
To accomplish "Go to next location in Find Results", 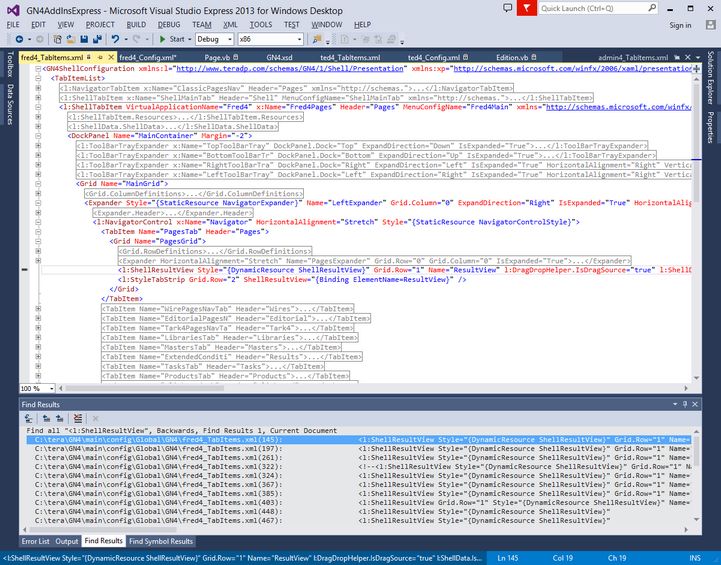I will [60, 418].
